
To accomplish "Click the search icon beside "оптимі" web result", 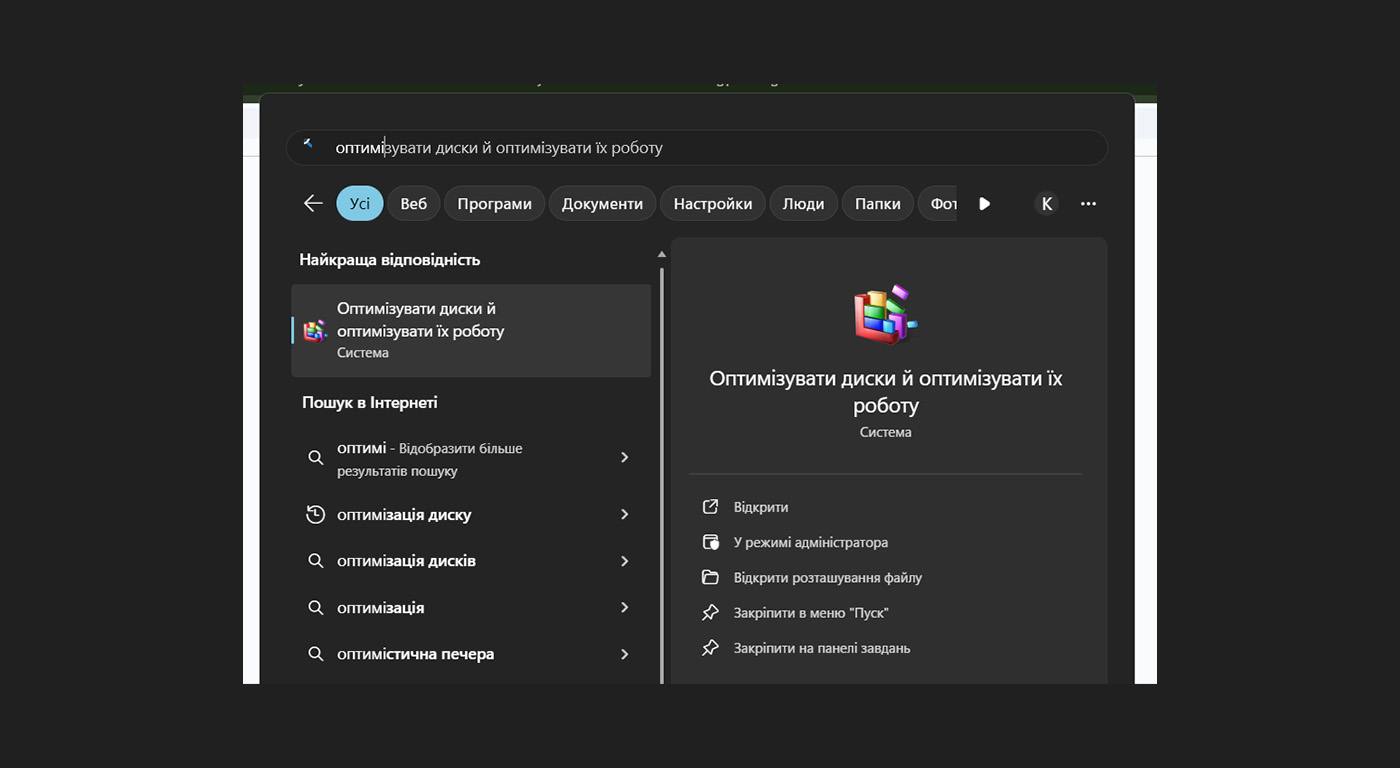I will [316, 458].
